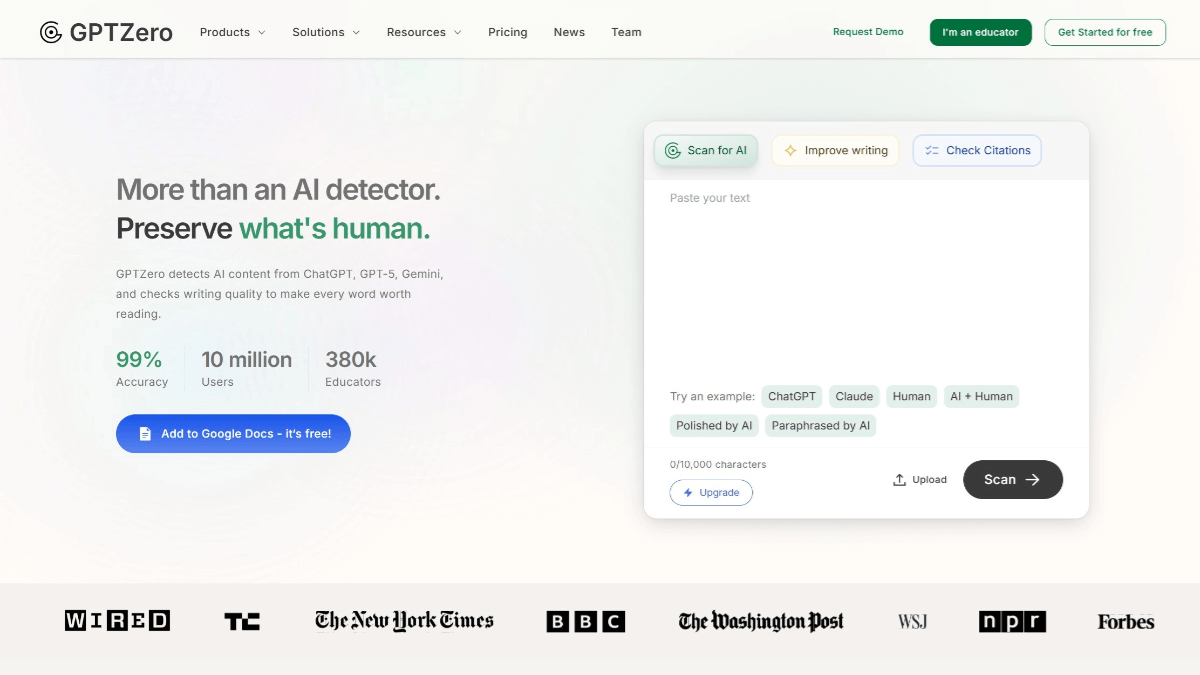Click the GPTZero detects AI content paragraph
The height and width of the screenshot is (675, 1200).
pyautogui.click(x=280, y=294)
